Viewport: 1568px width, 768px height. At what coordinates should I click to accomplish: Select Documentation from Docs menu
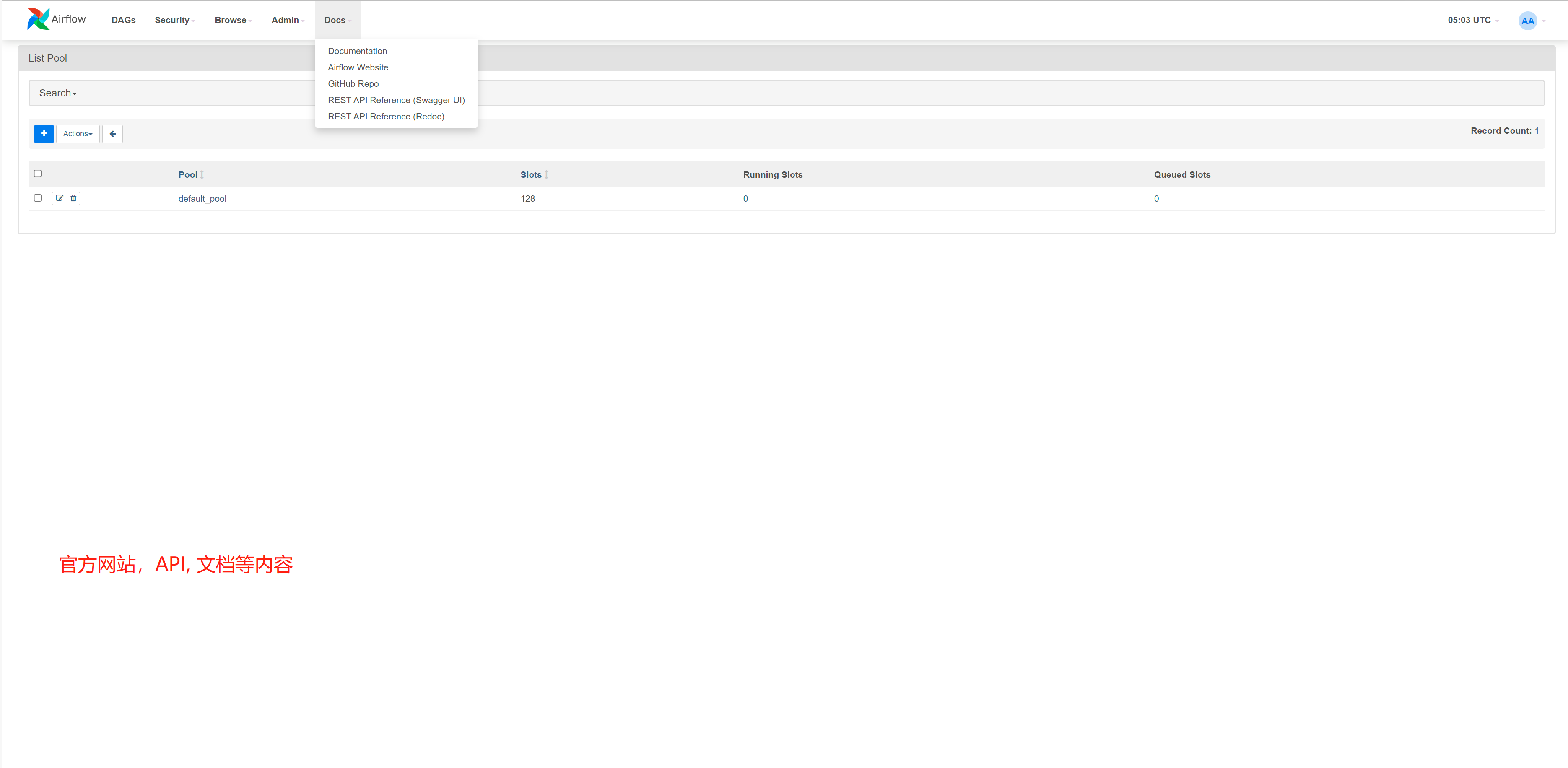click(x=357, y=51)
